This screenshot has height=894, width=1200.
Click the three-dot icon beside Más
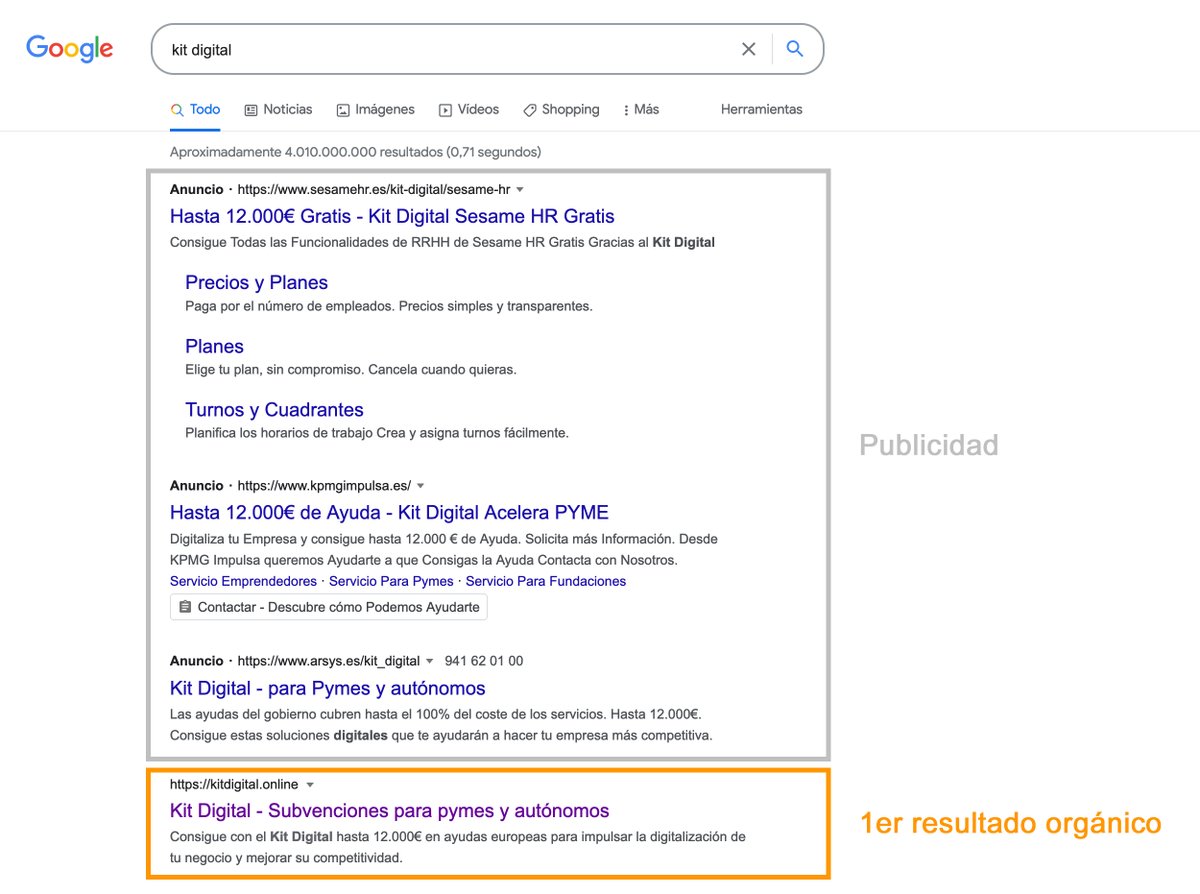[x=626, y=110]
